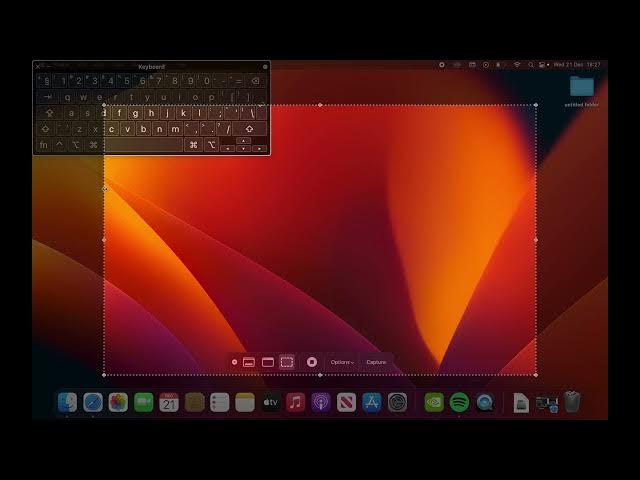
Task: Click the 'f' key on Keyboard viewer
Action: (x=119, y=113)
